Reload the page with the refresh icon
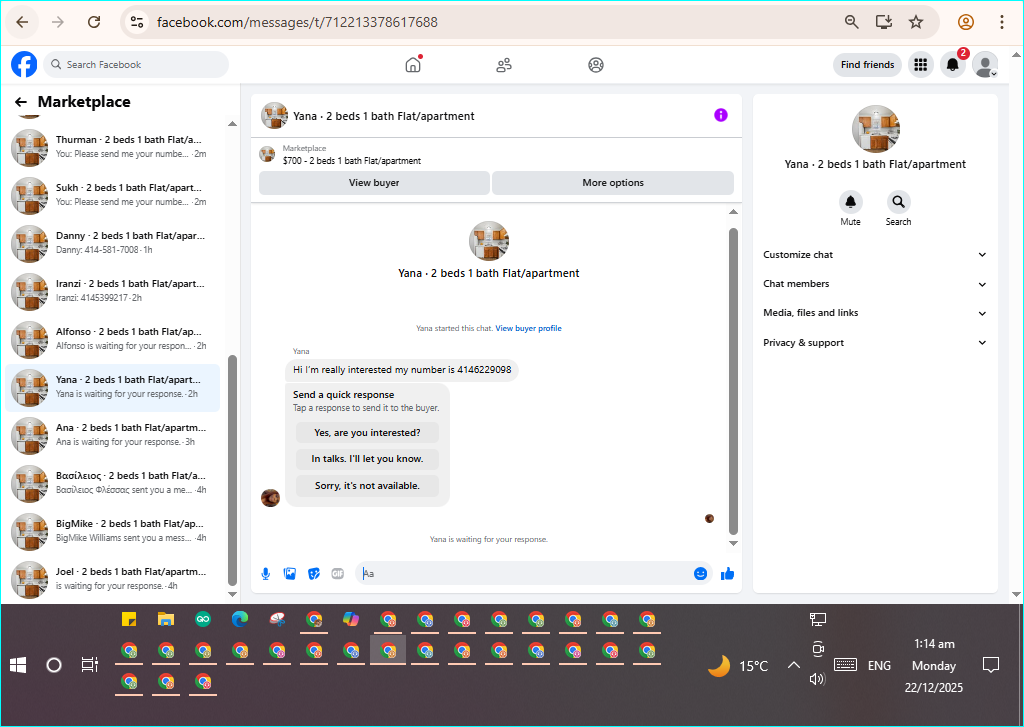The image size is (1024, 727). tap(94, 22)
